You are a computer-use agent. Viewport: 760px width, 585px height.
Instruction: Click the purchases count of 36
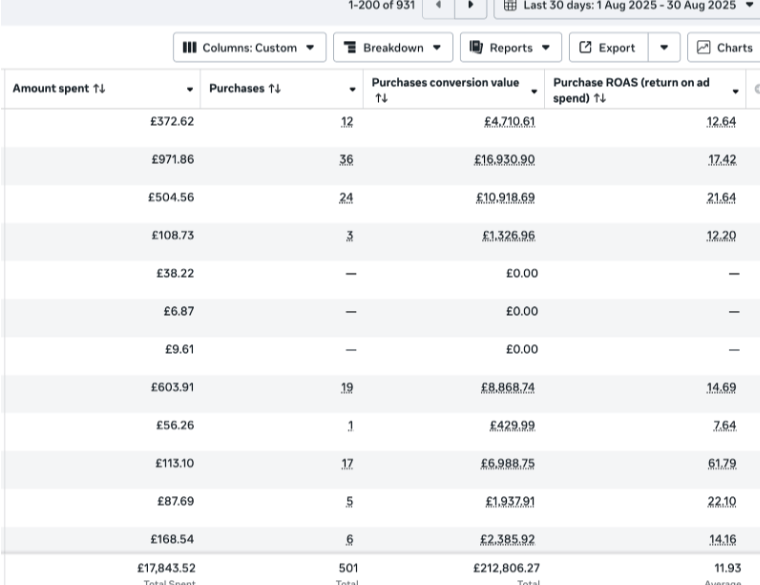346,160
